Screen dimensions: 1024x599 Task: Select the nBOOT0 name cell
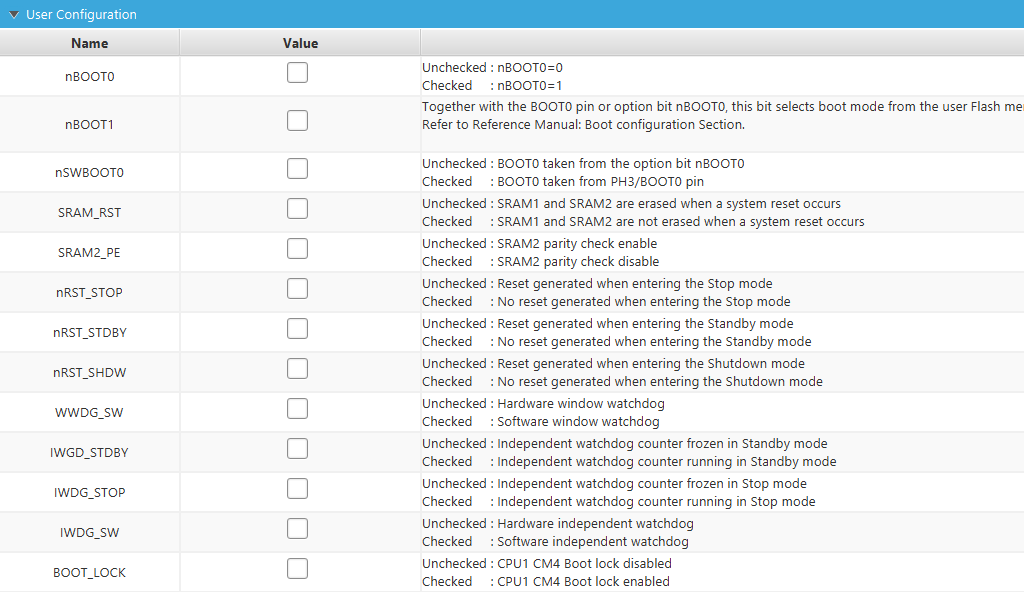pos(90,76)
